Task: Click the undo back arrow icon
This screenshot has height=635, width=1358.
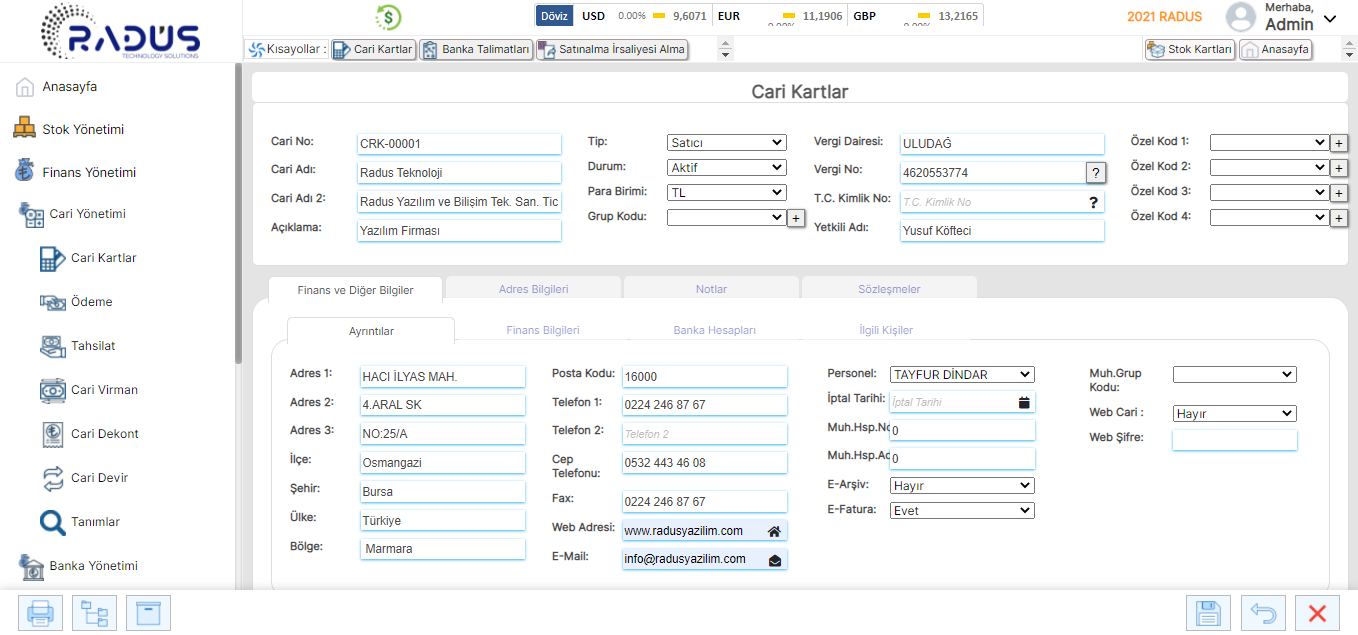Action: tap(1263, 613)
